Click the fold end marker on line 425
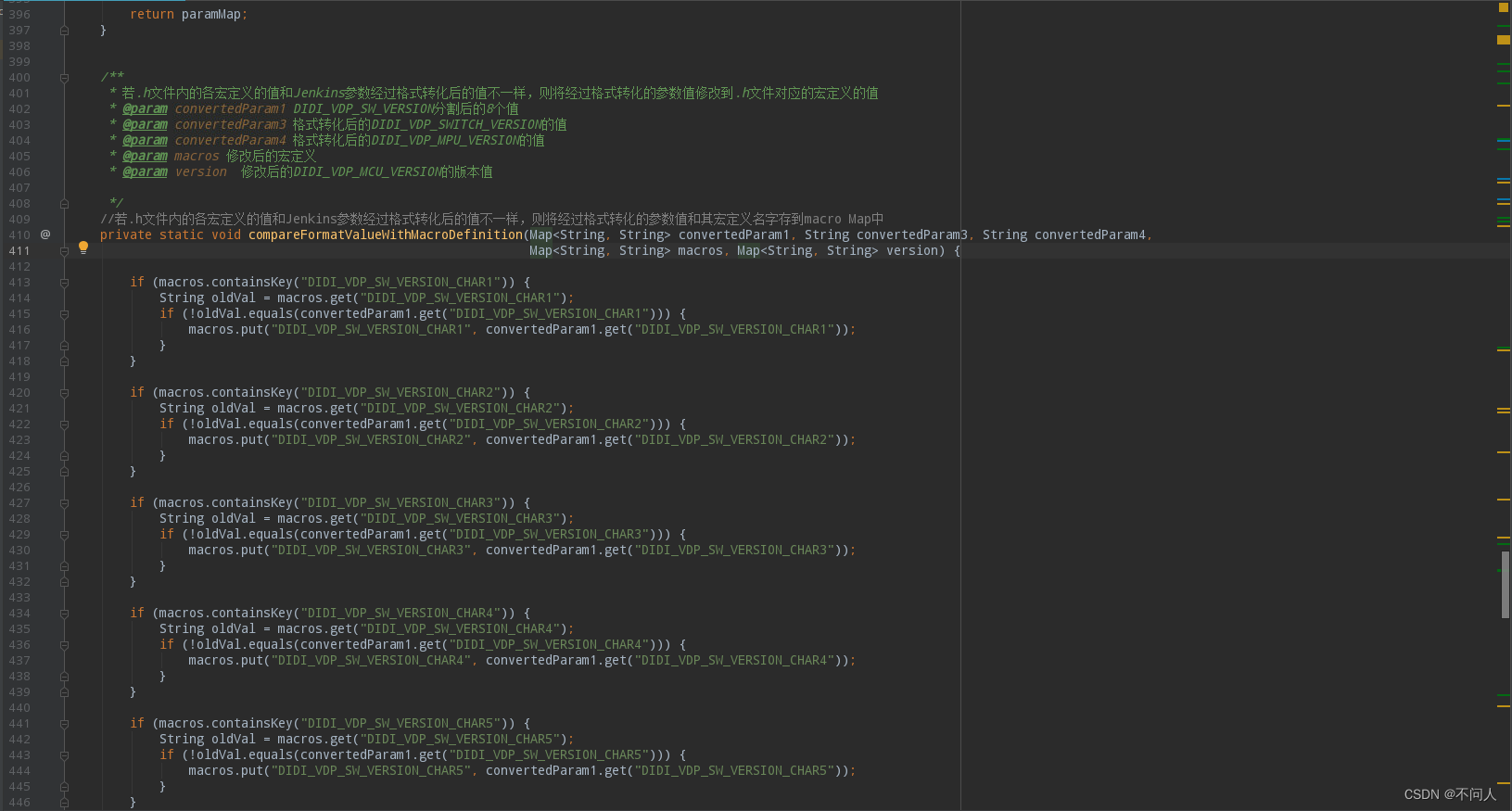This screenshot has width=1512, height=811. coord(64,472)
